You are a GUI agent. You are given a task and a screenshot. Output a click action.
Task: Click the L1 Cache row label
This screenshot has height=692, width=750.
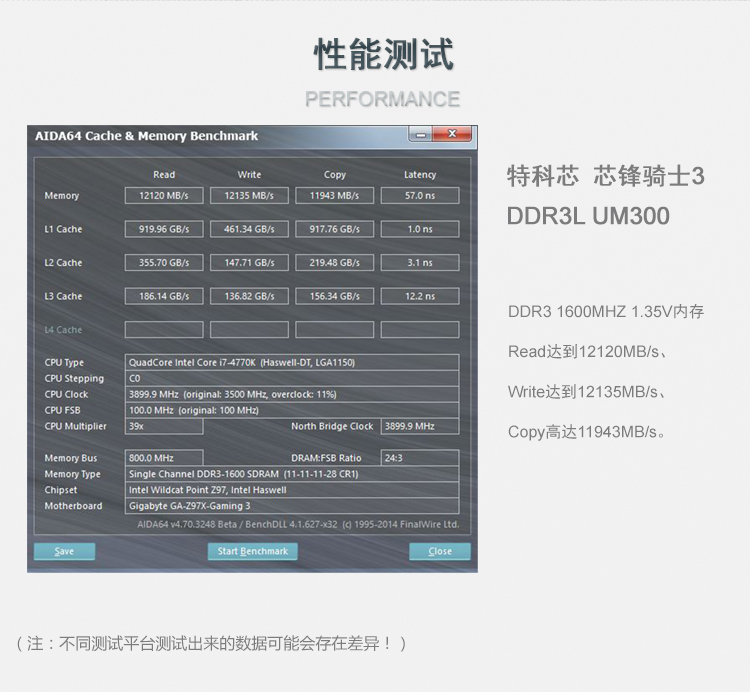tap(63, 229)
